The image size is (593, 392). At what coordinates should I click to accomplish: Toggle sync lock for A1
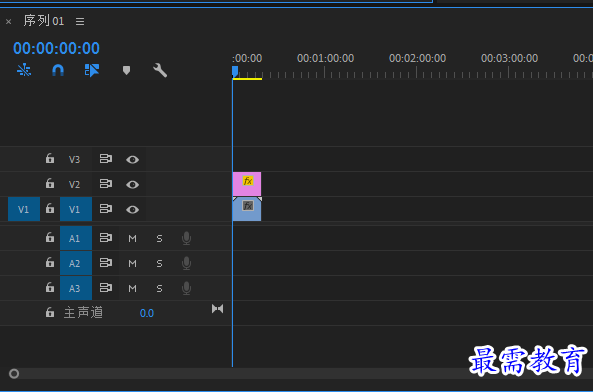tap(106, 238)
